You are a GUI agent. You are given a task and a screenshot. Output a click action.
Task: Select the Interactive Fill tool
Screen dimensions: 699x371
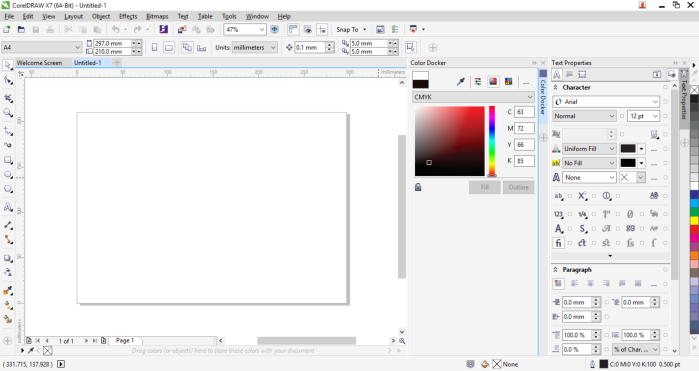8,305
